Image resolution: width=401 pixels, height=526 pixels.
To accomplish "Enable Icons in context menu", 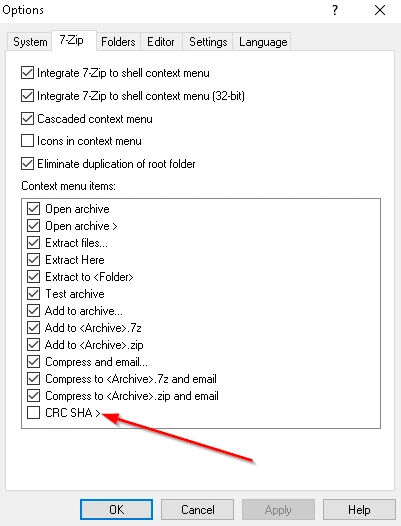I will tap(28, 141).
